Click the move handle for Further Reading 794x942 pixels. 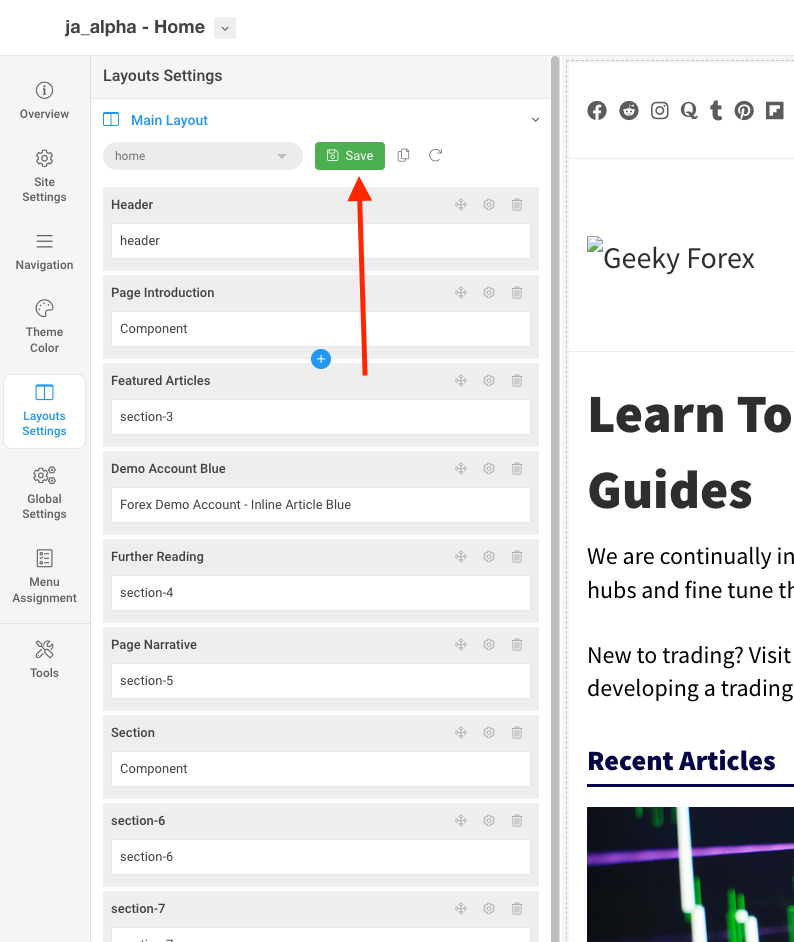[461, 556]
